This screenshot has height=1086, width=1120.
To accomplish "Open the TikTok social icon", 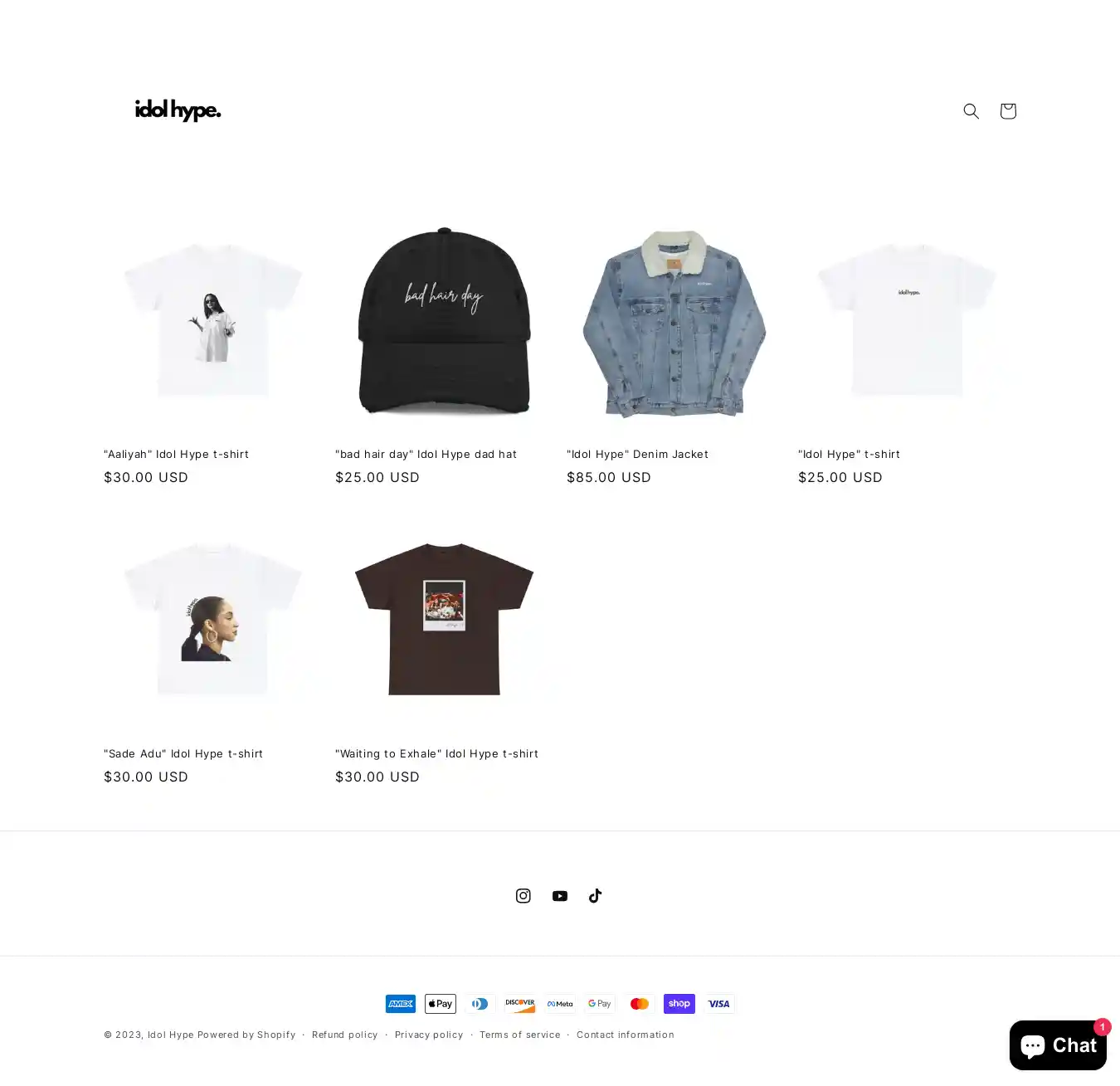I will click(596, 896).
